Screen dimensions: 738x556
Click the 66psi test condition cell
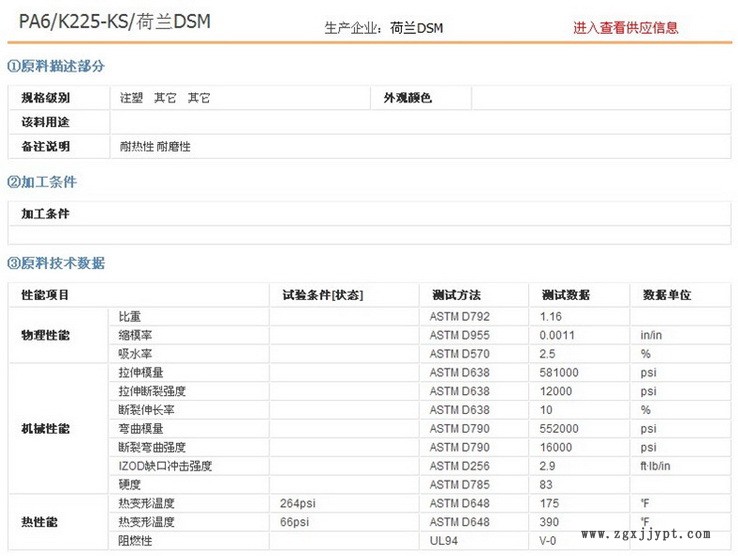(x=344, y=522)
